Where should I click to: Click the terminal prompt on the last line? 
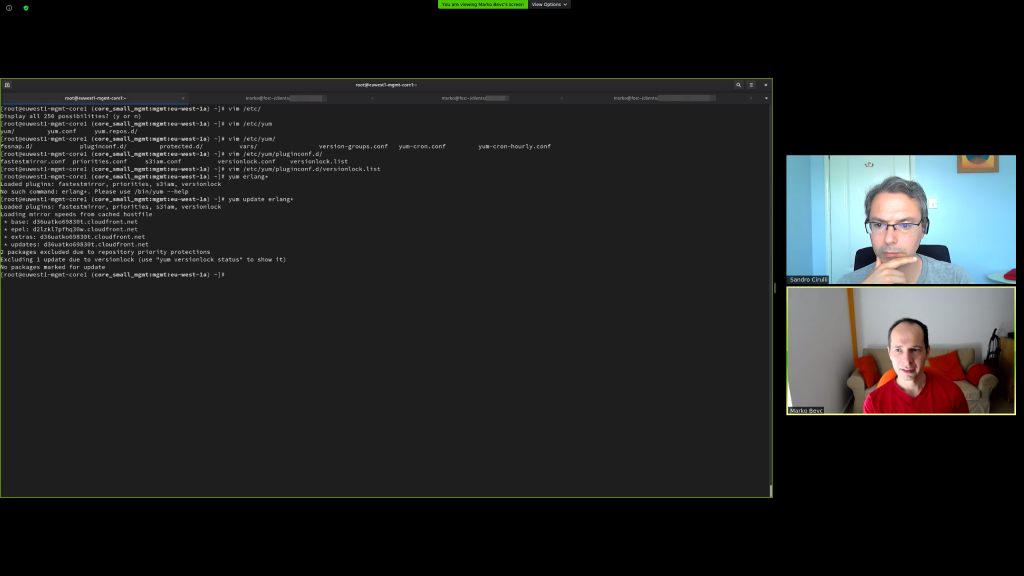tap(110, 273)
